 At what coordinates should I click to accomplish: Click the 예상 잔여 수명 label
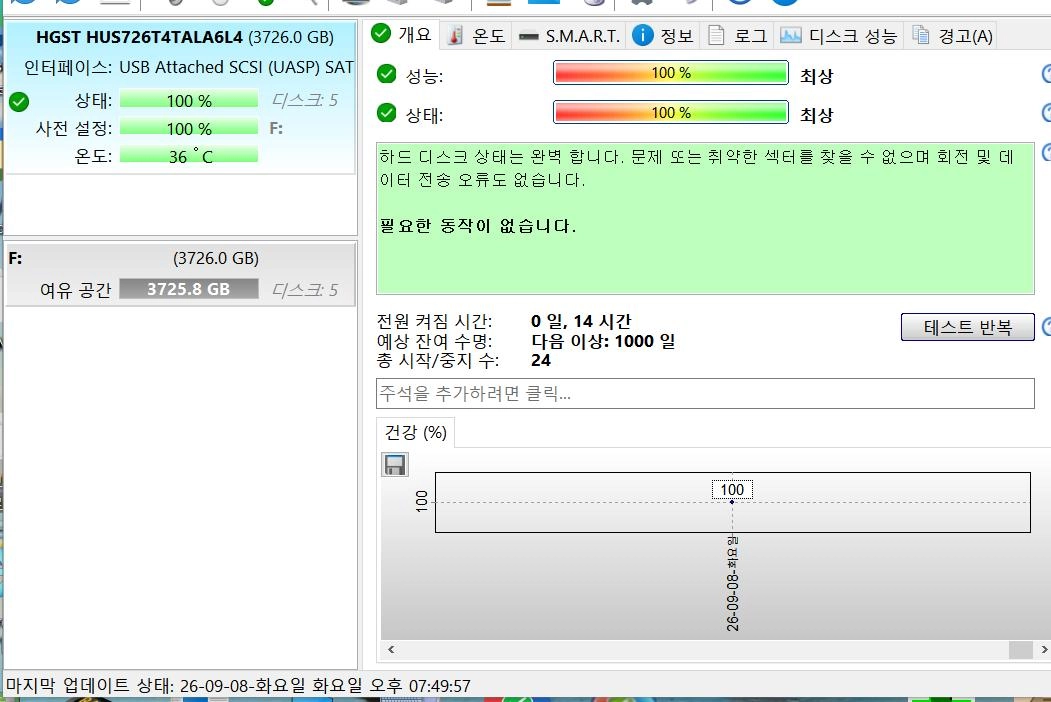click(x=434, y=341)
